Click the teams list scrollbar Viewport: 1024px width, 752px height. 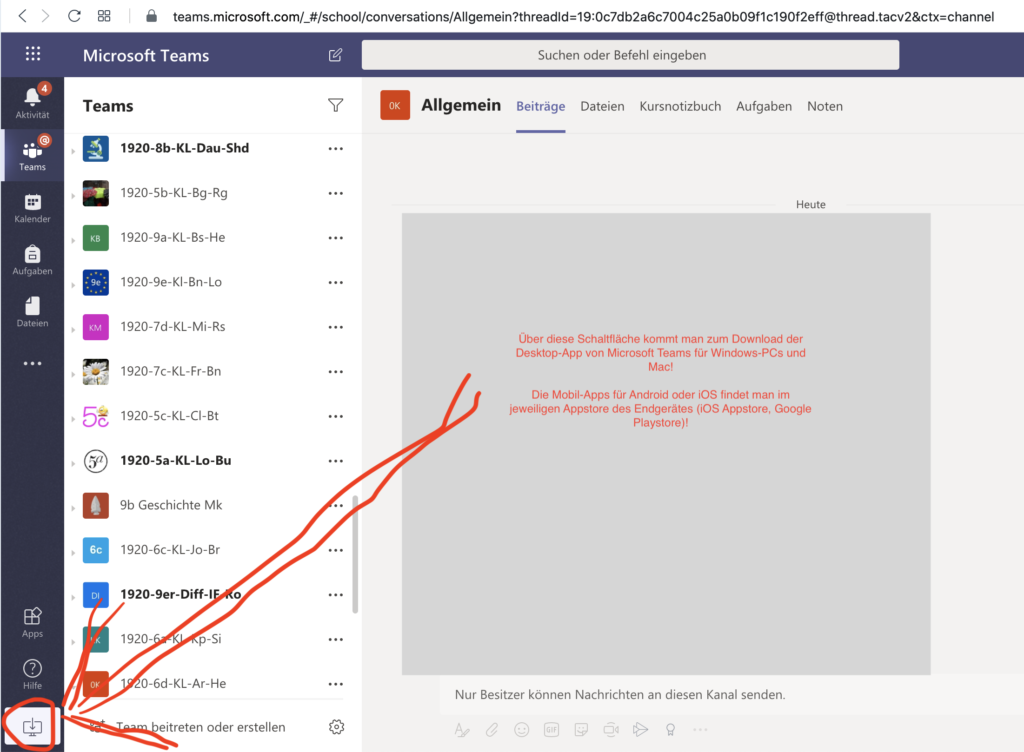tap(355, 554)
